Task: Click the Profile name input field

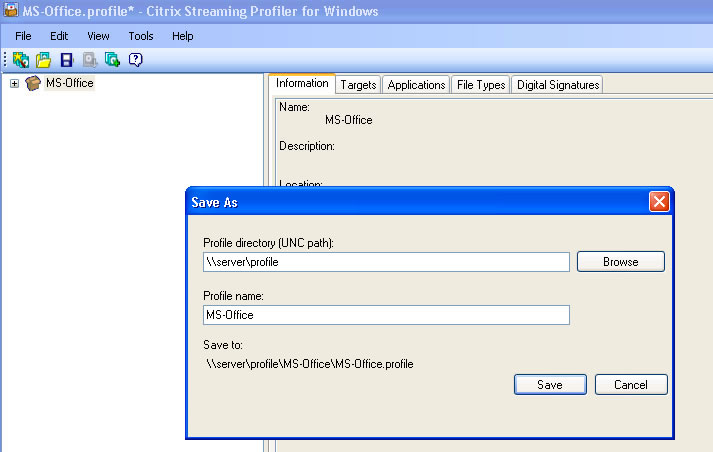Action: (386, 315)
